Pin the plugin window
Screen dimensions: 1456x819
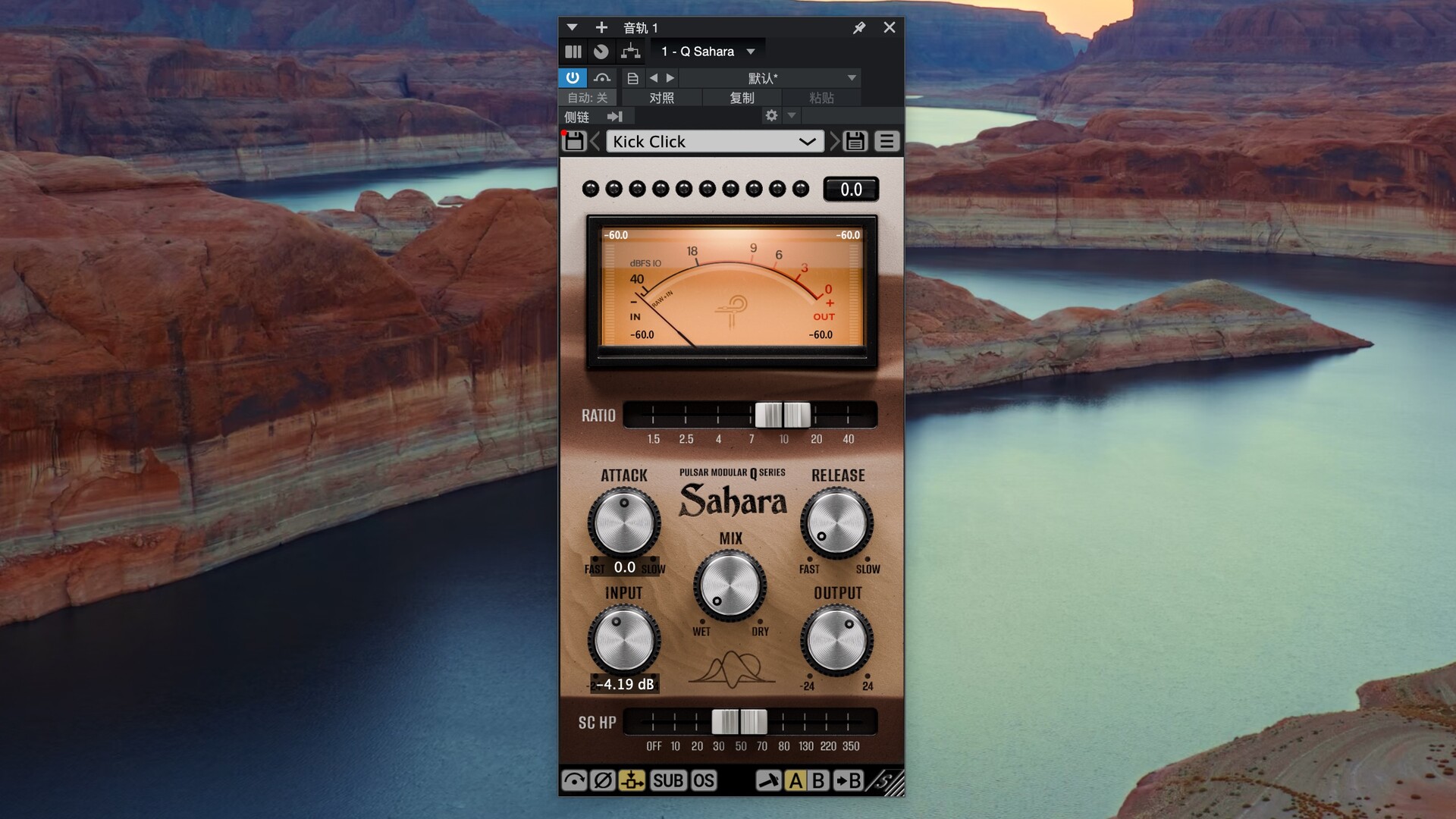pos(859,27)
